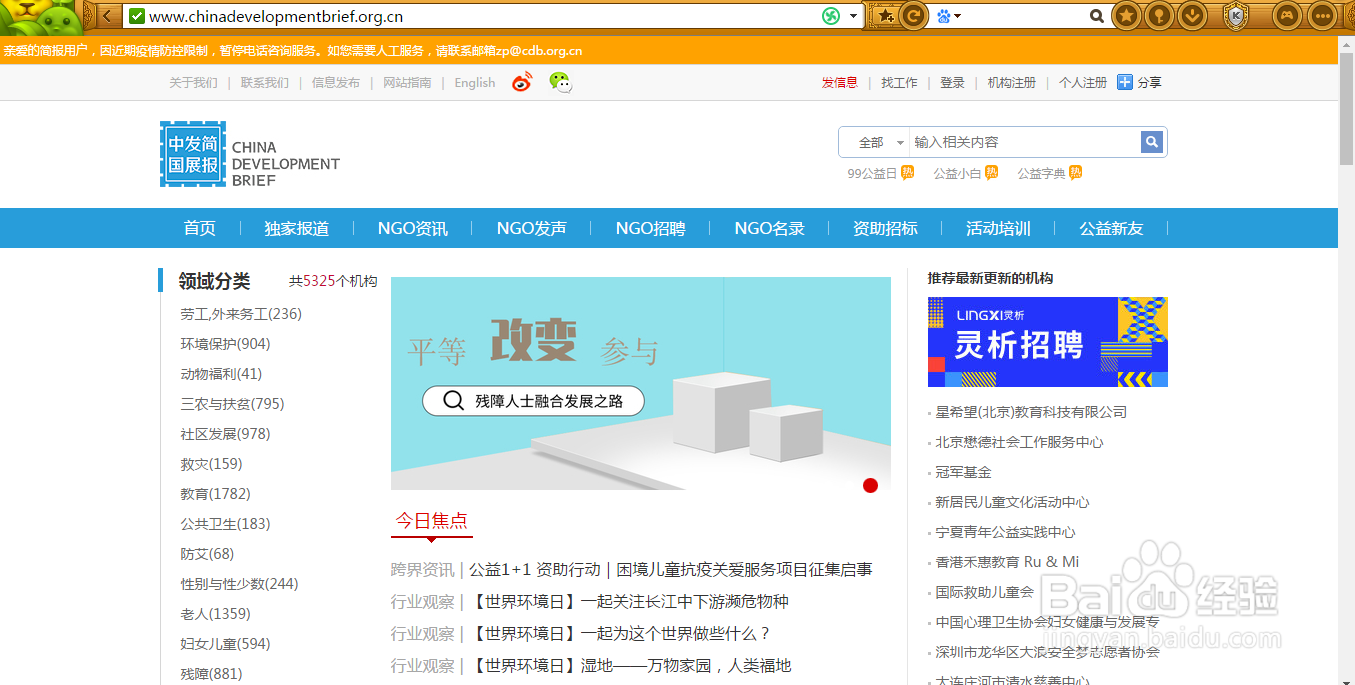The image size is (1355, 685).
Task: Click the WeChat icon near English link
Action: [560, 82]
